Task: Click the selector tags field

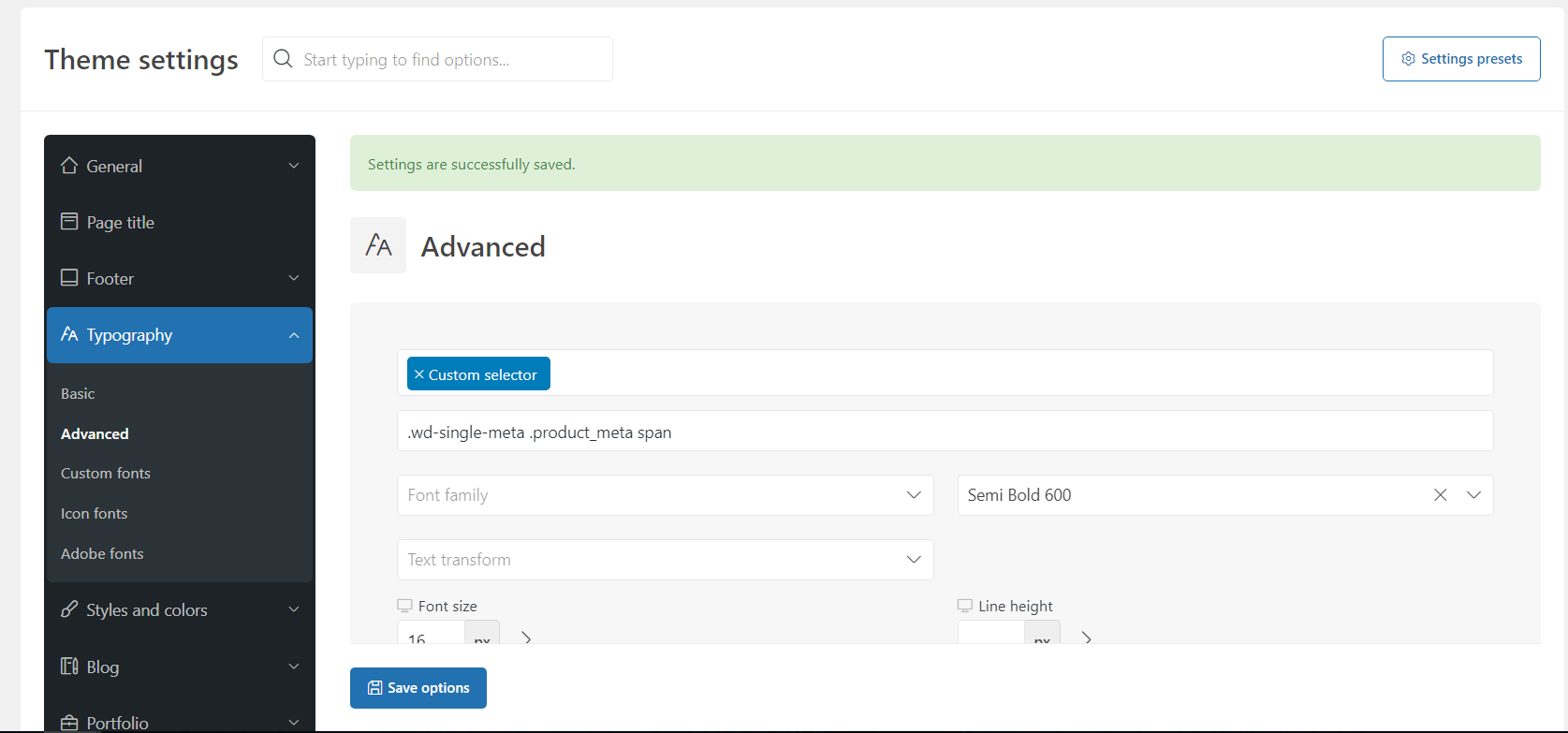Action: (945, 373)
